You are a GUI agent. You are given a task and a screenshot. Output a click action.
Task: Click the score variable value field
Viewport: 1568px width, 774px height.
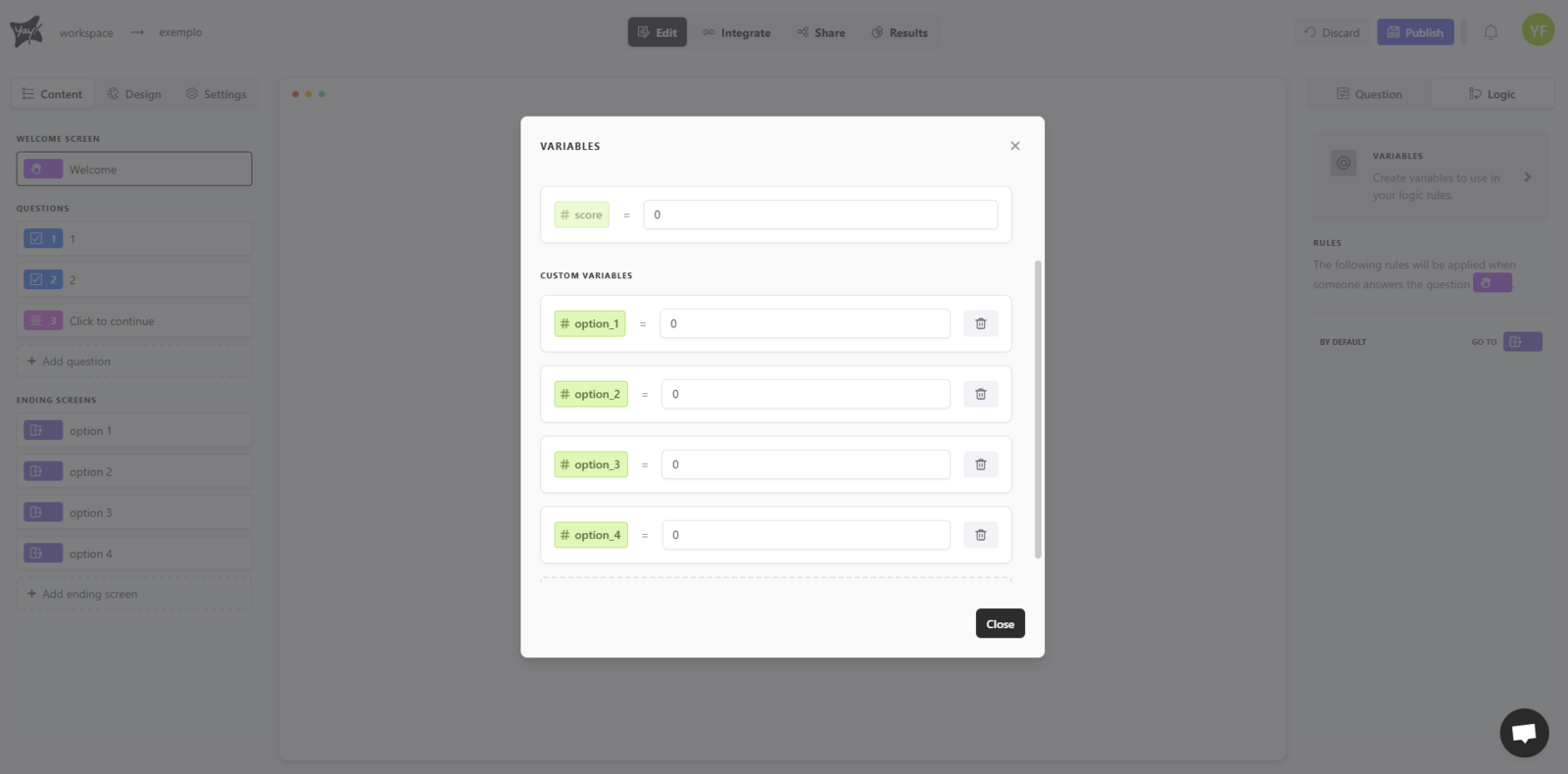tap(819, 215)
